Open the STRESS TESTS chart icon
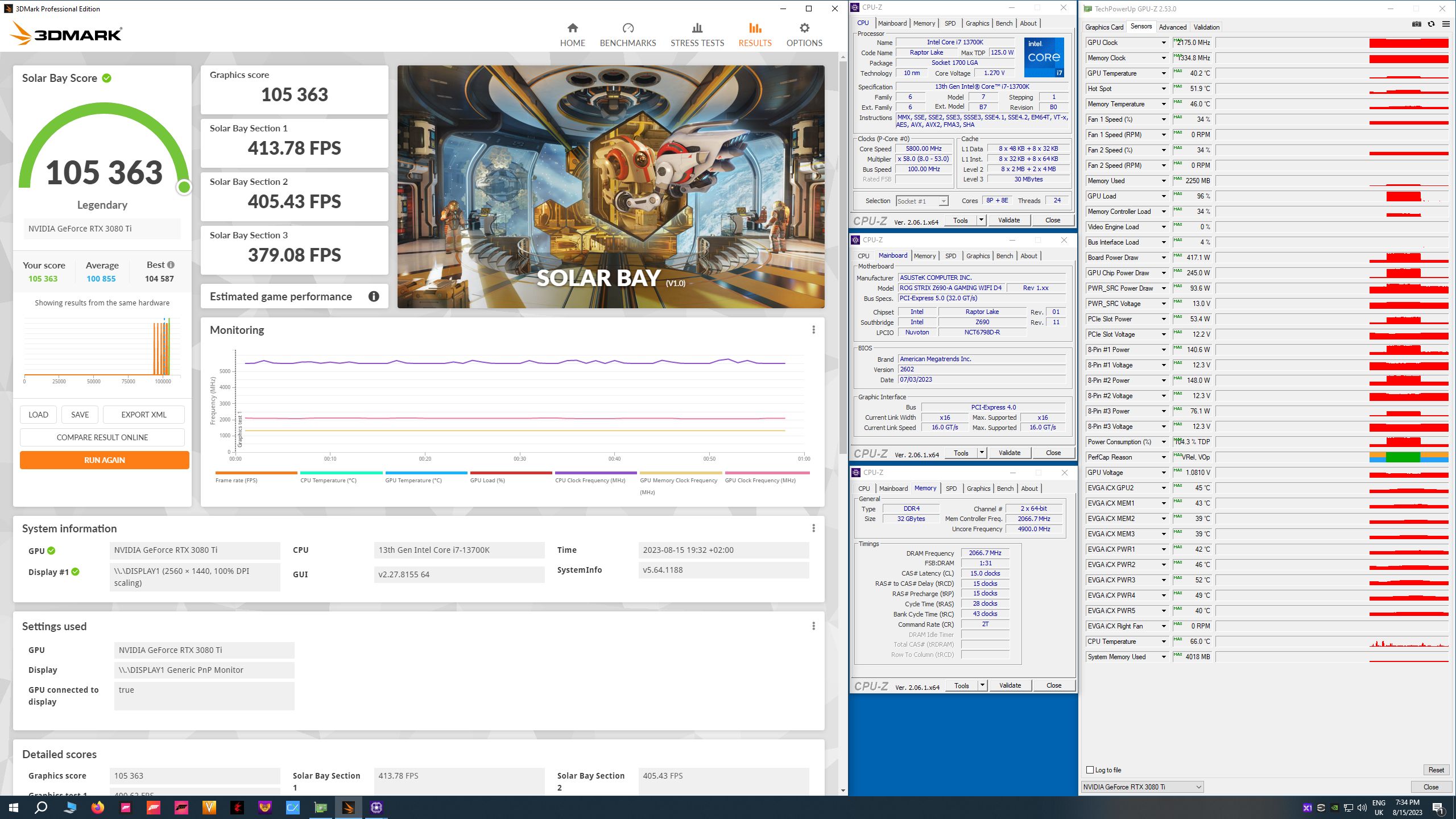Image resolution: width=1456 pixels, height=819 pixels. pyautogui.click(x=697, y=28)
